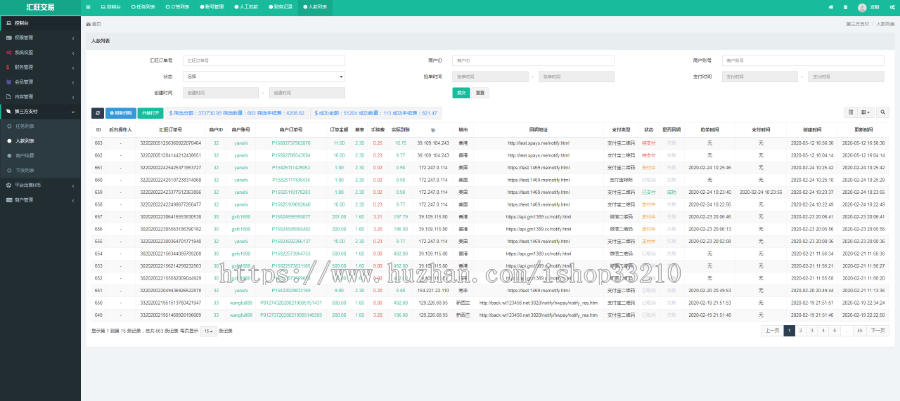Click the 重置 reset button

[x=481, y=92]
